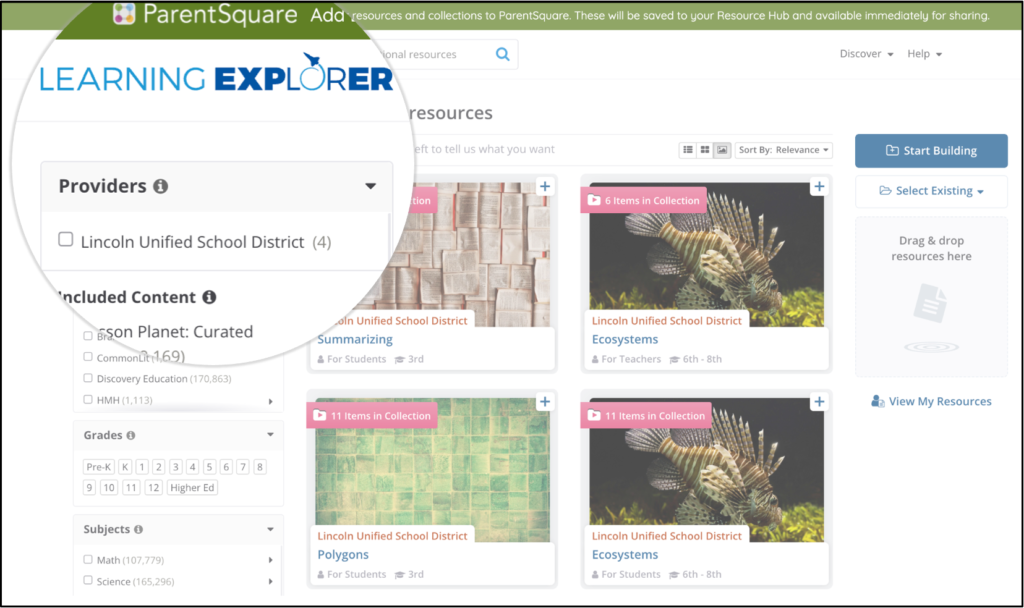Screen dimensions: 1024x608
Task: Toggle grade 12 filter
Action: tap(153, 488)
